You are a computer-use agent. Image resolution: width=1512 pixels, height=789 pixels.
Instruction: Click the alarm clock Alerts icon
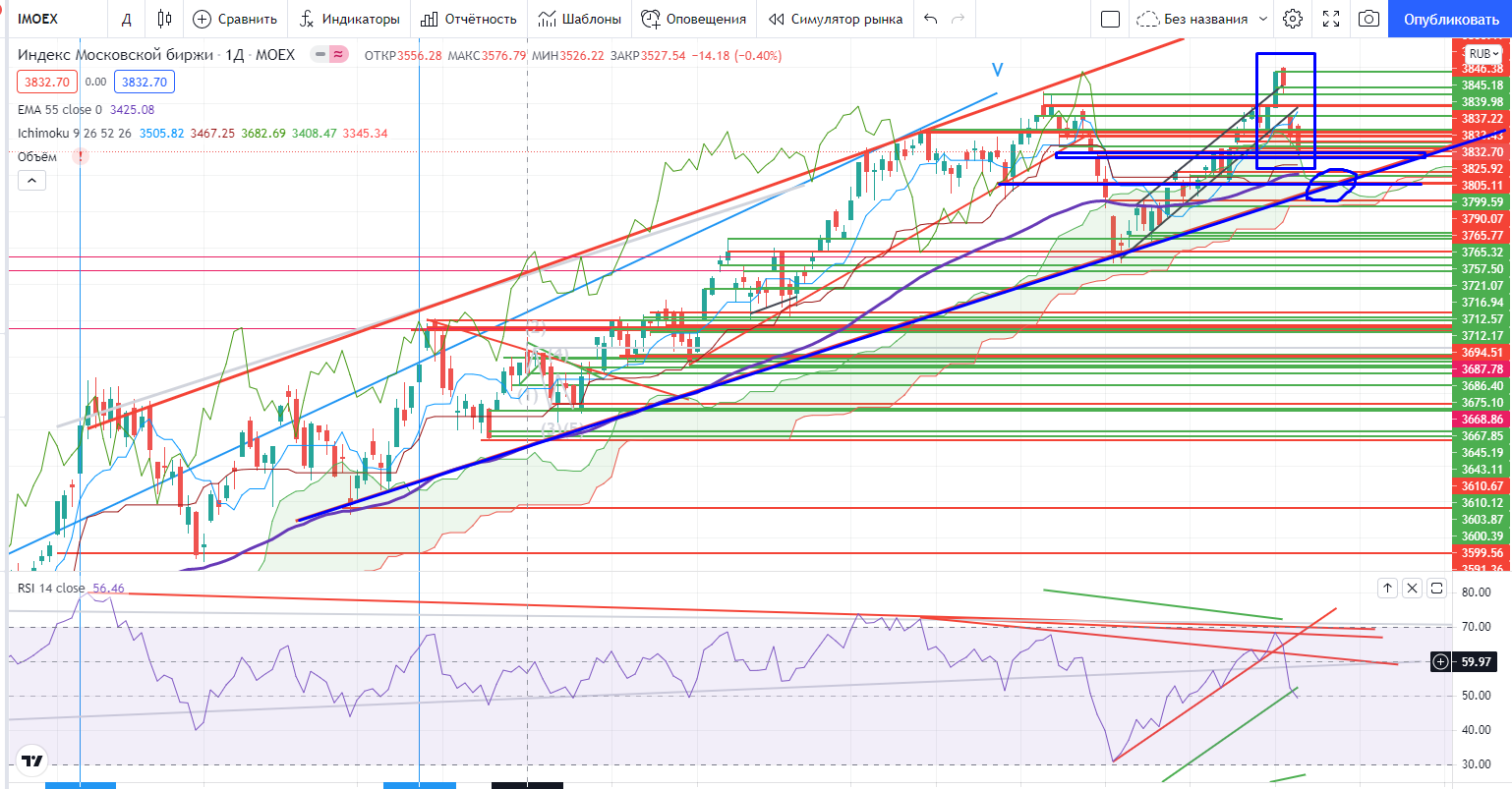tap(651, 19)
